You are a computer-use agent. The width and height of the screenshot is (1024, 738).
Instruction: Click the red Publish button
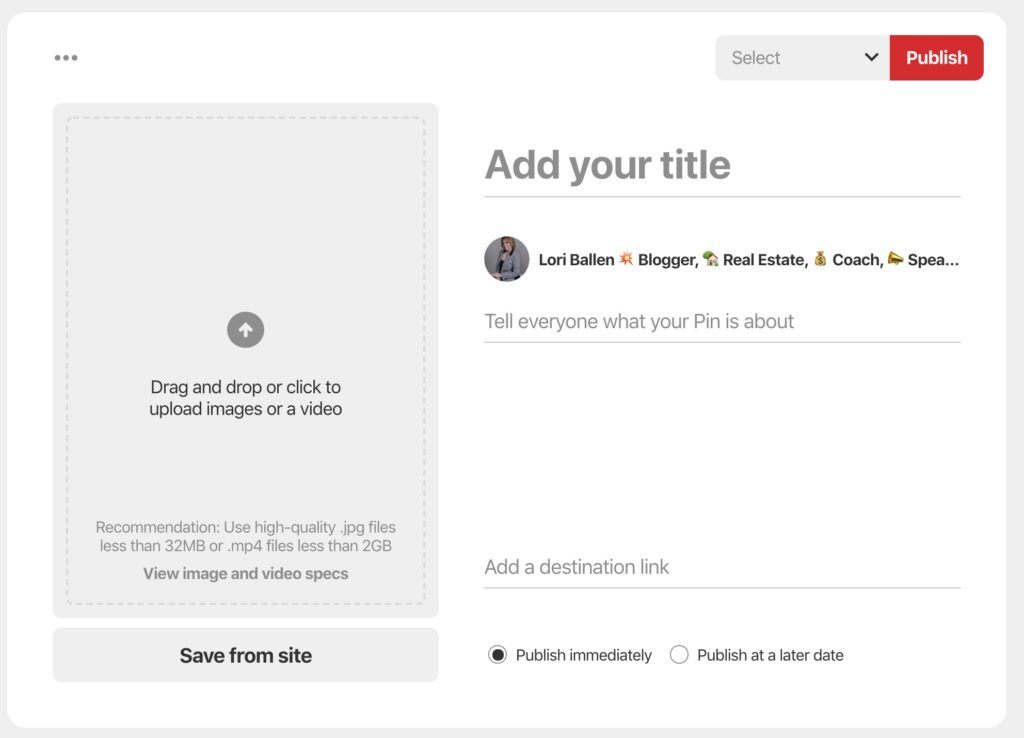pyautogui.click(x=936, y=57)
